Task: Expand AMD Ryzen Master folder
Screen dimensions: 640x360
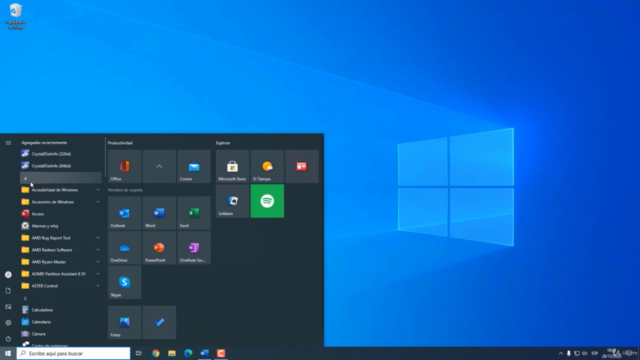Action: pos(61,262)
